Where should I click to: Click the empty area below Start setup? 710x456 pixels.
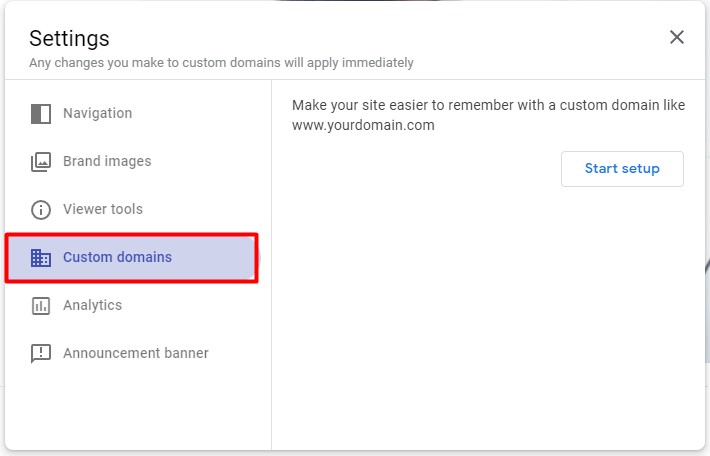(488, 320)
